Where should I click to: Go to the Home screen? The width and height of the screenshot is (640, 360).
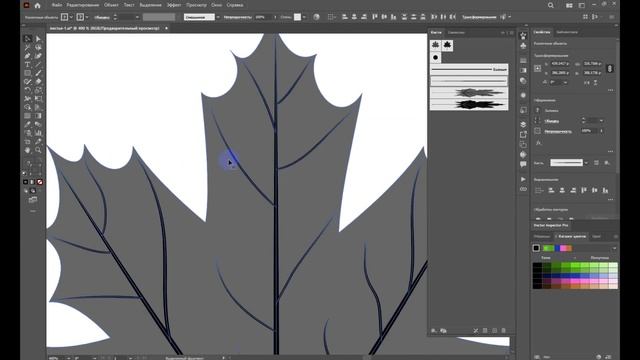pyautogui.click(x=38, y=5)
